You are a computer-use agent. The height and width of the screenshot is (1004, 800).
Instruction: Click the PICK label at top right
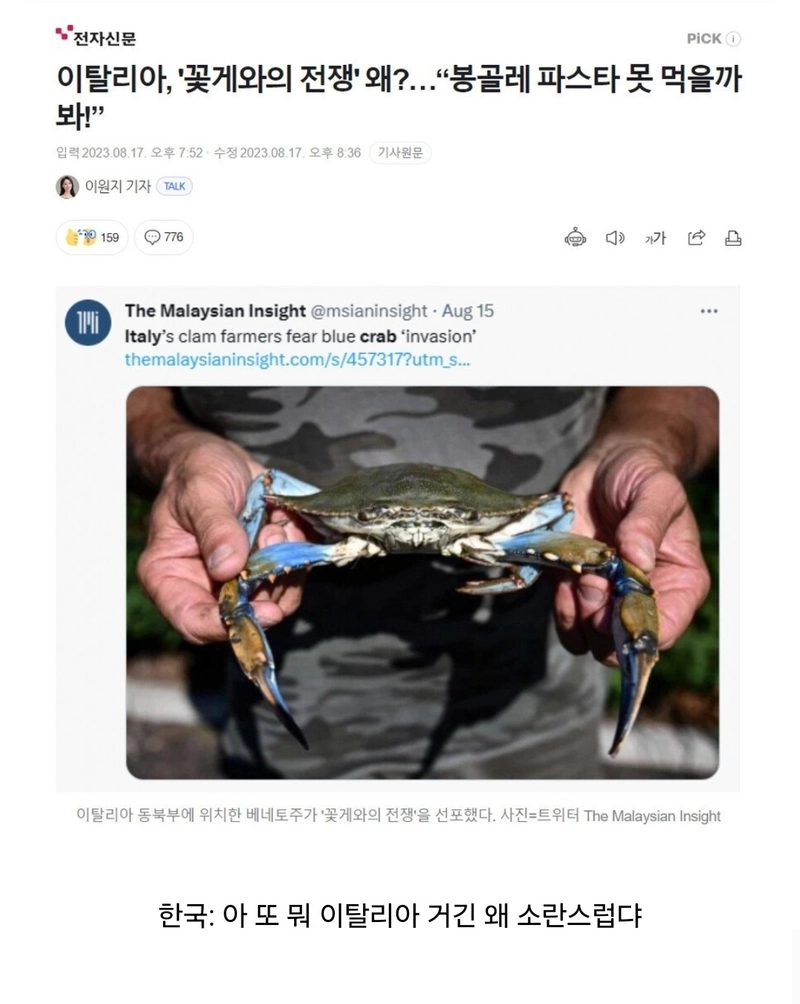(704, 39)
